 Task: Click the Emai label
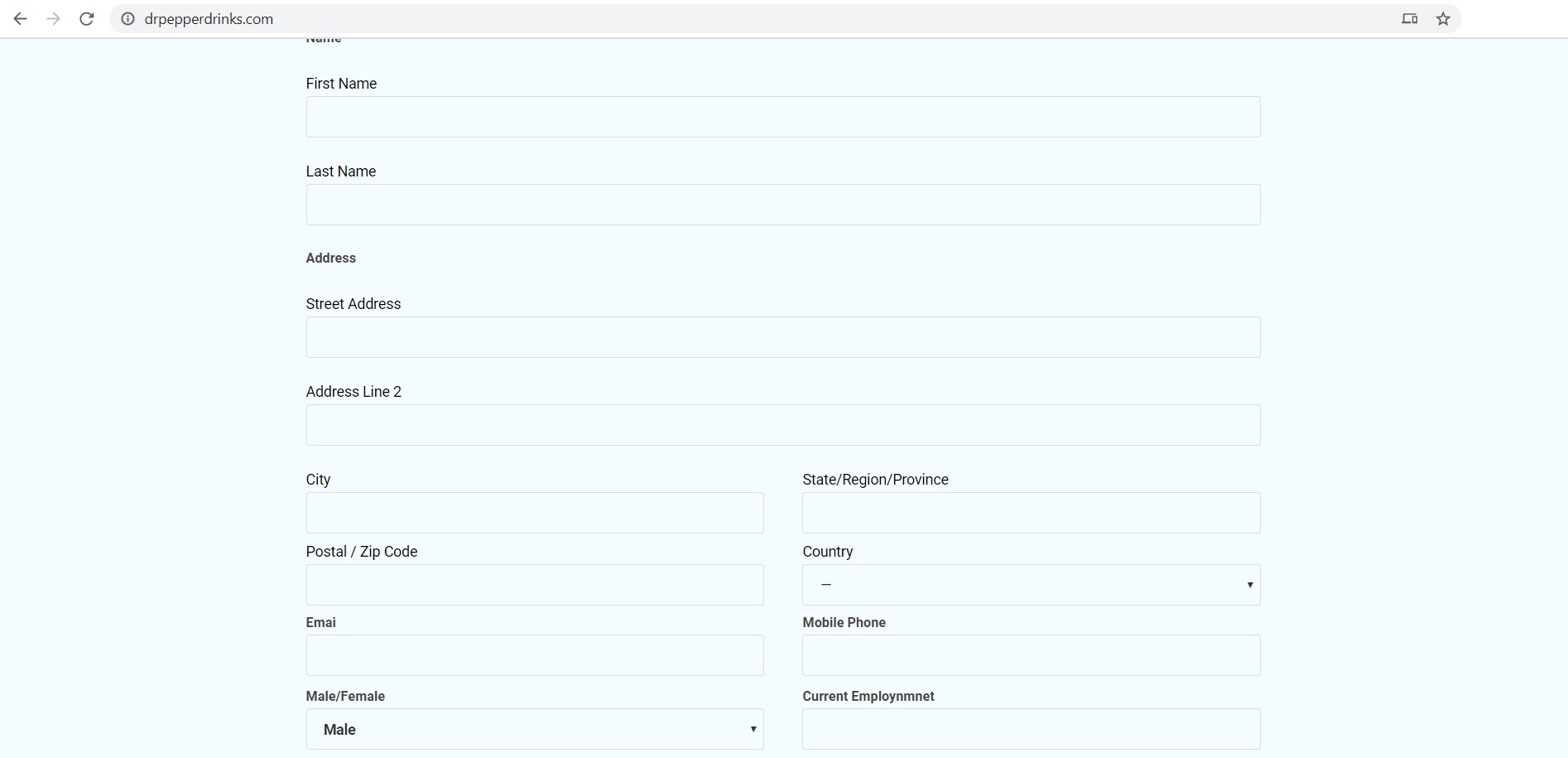point(321,623)
